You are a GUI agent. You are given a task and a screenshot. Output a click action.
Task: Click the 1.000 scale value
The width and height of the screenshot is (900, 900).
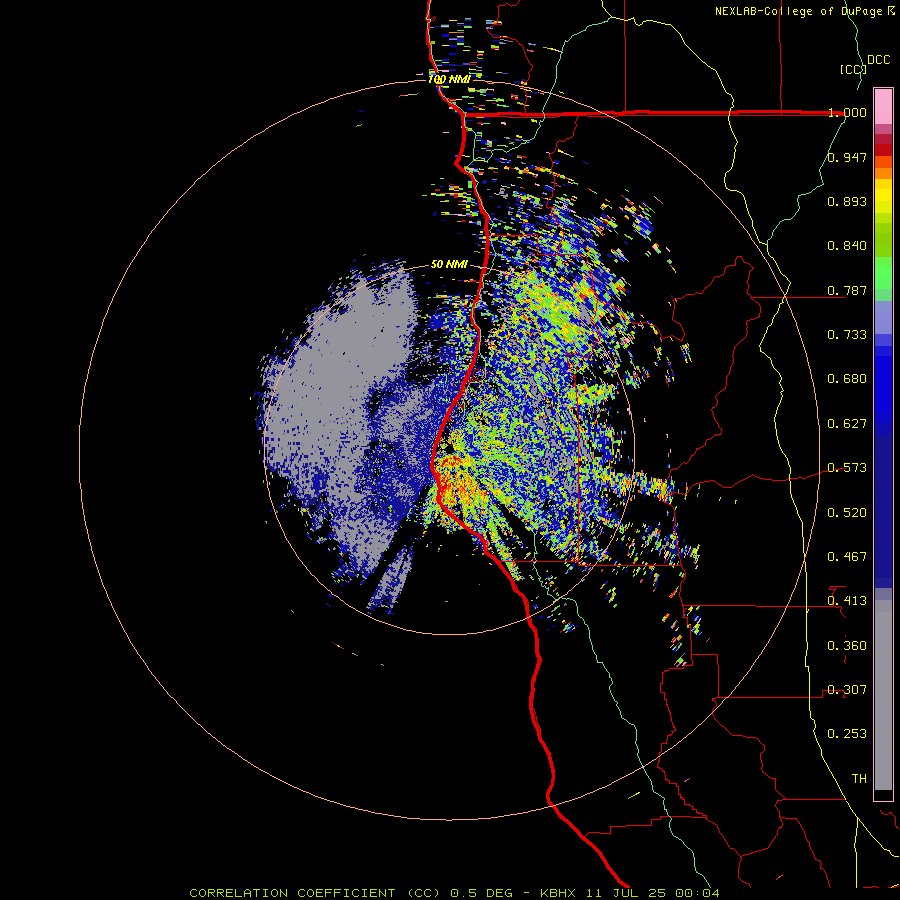(x=847, y=112)
